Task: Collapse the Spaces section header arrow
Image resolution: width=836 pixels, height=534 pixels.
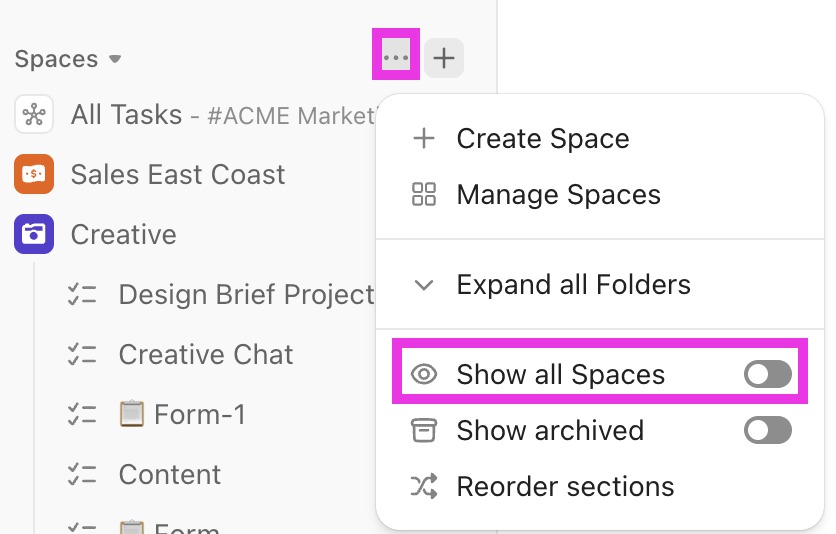Action: 115,59
